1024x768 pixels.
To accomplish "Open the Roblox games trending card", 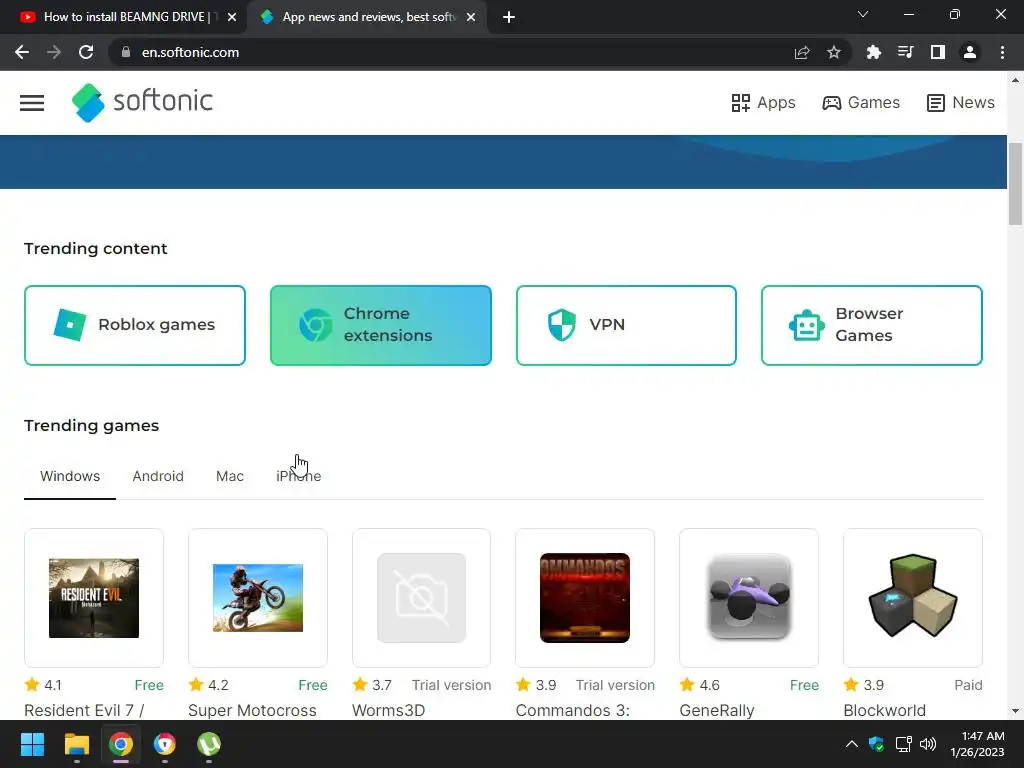I will point(135,325).
